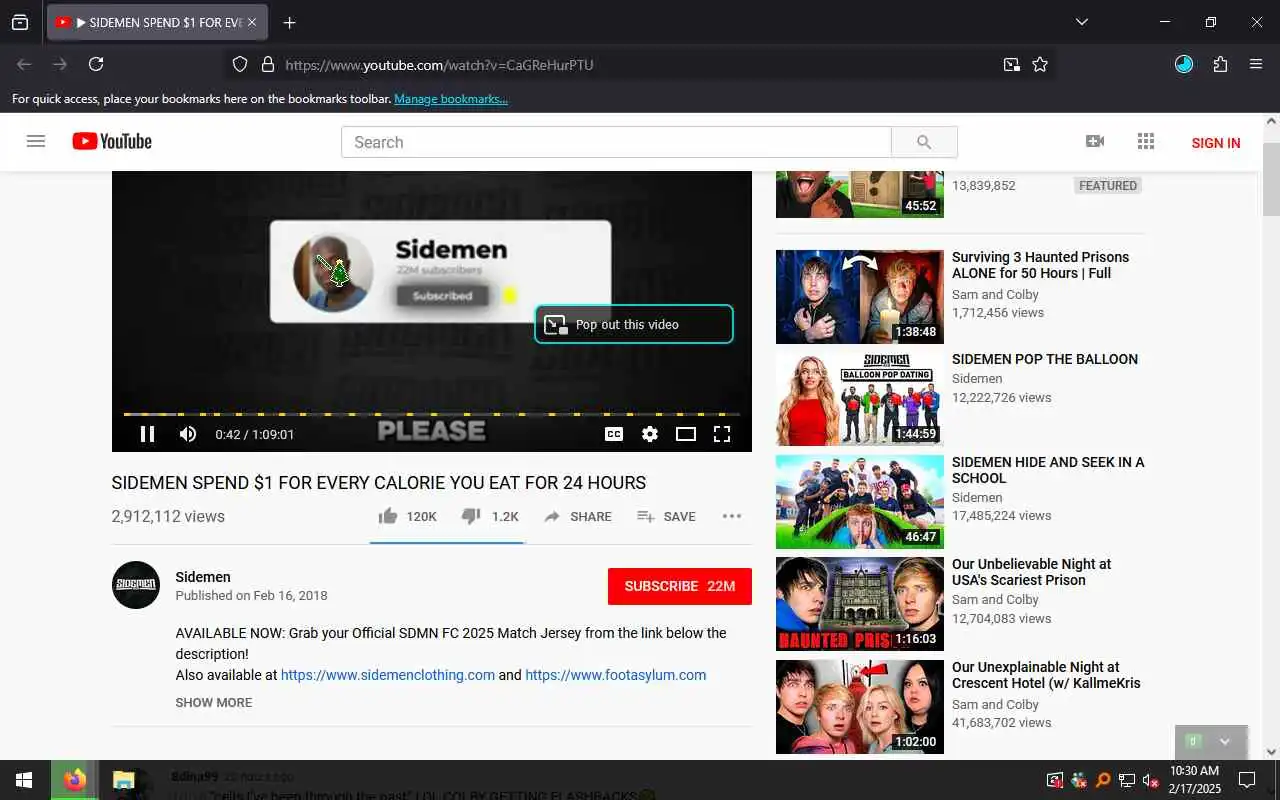This screenshot has height=800, width=1280.
Task: Open Surviving 3 Haunted Prisons thumbnail
Action: [860, 297]
